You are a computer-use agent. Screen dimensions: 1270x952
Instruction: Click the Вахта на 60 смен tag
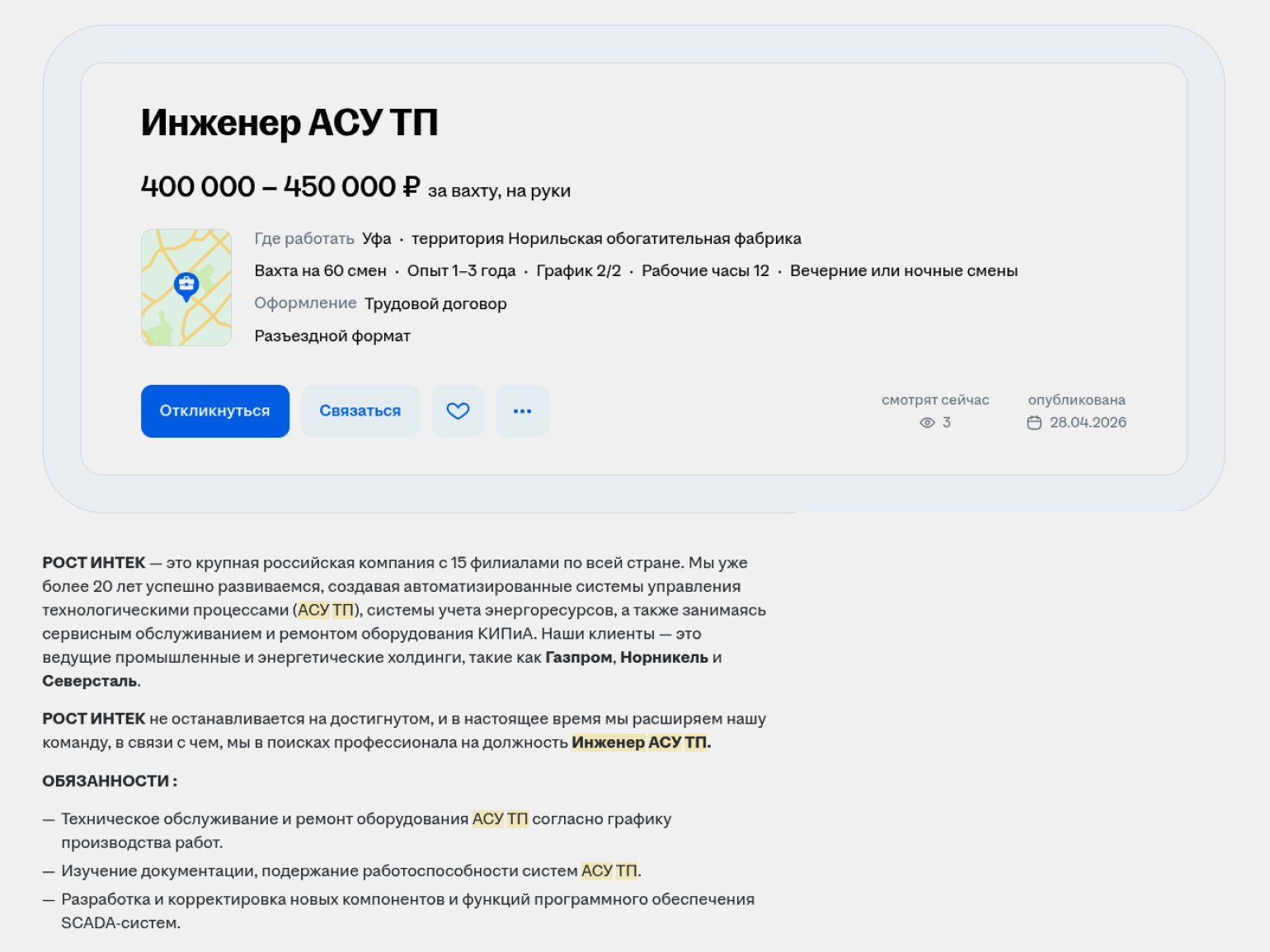[x=320, y=271]
